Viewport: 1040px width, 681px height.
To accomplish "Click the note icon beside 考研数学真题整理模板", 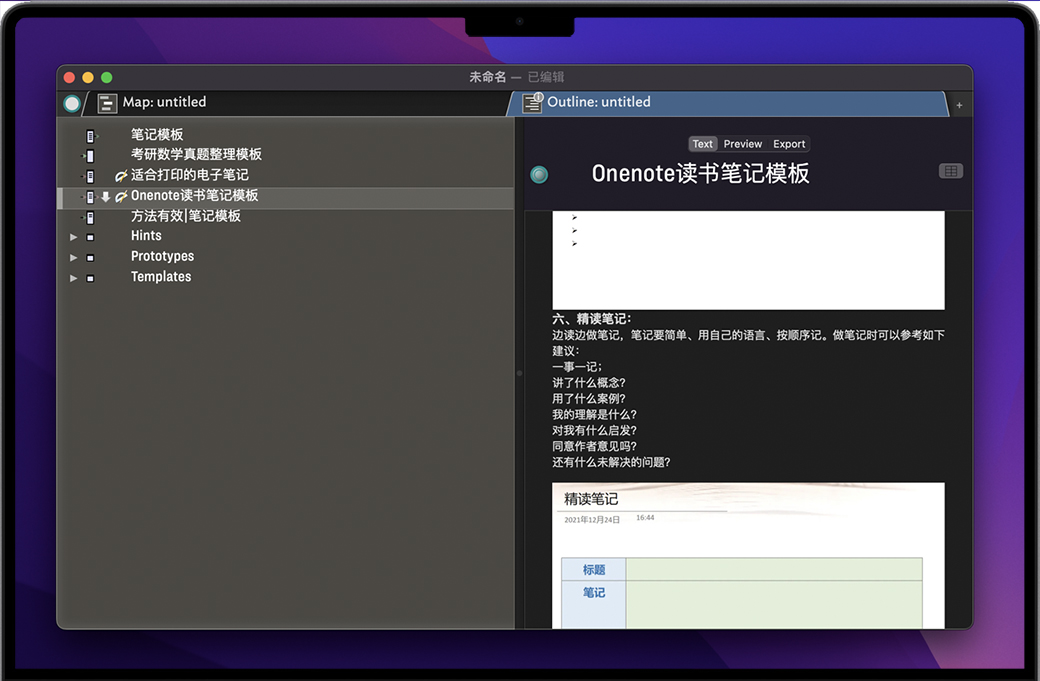I will (x=90, y=155).
